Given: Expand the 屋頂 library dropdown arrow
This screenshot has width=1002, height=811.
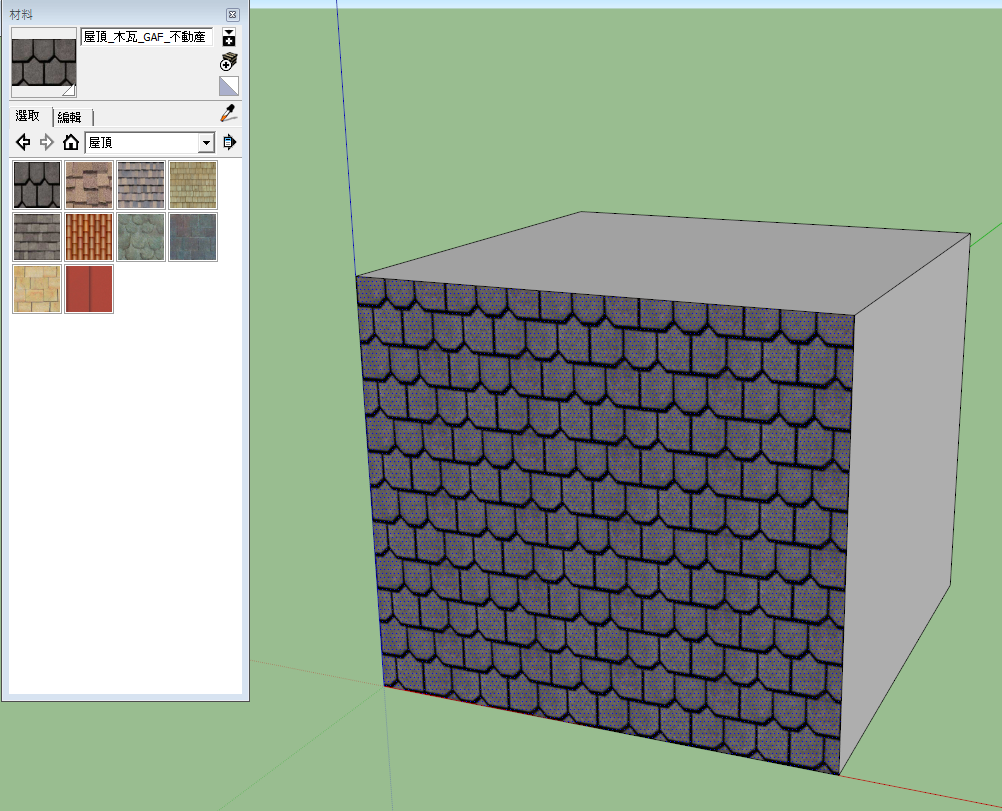Looking at the screenshot, I should pos(206,143).
